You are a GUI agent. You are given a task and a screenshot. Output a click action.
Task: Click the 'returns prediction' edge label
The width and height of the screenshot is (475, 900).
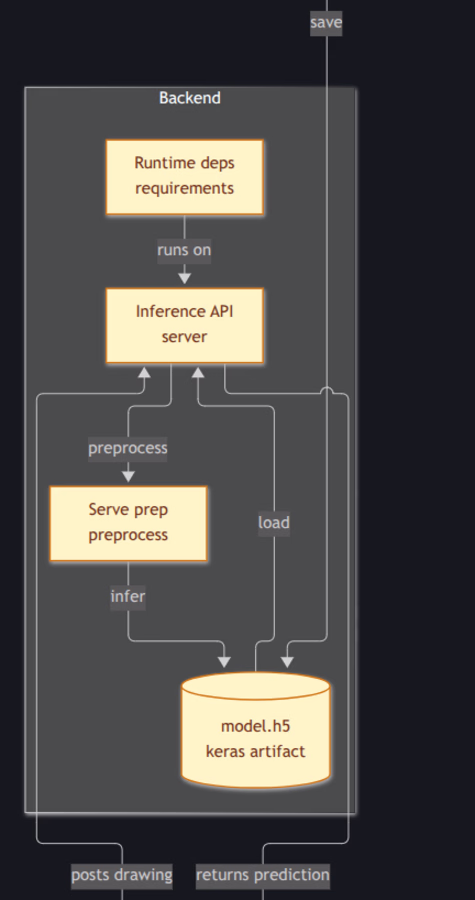[x=263, y=875]
